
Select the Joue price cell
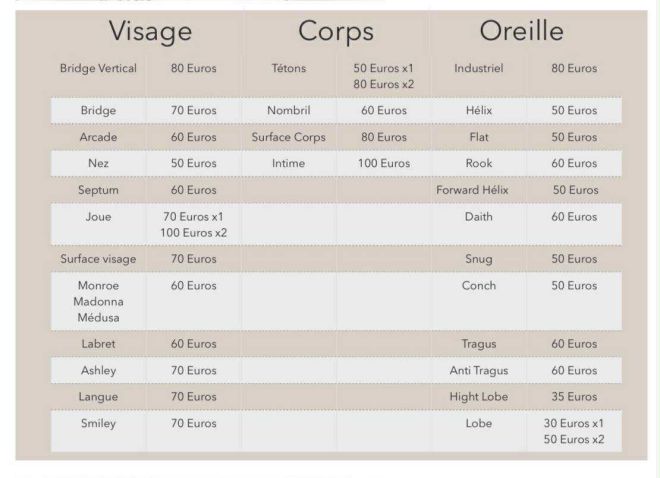pyautogui.click(x=194, y=224)
